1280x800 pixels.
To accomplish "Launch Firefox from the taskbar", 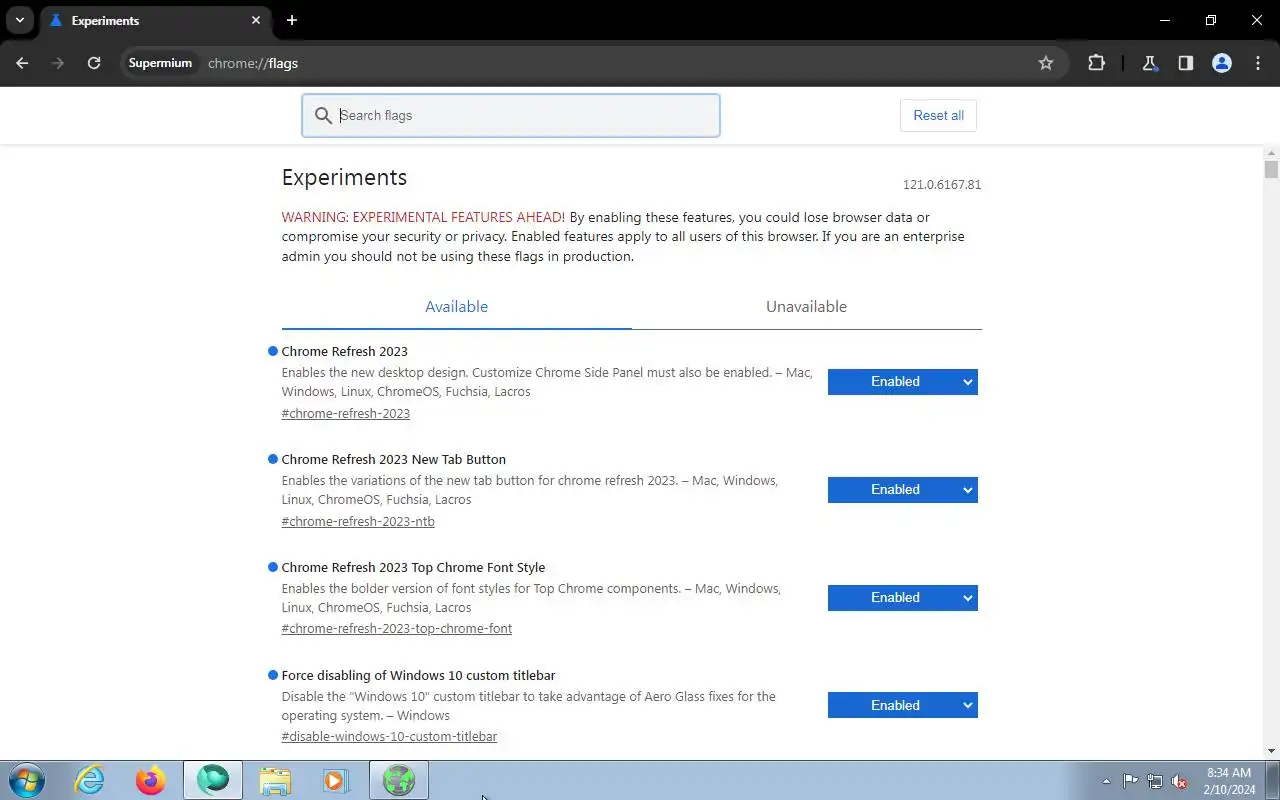I will point(151,780).
